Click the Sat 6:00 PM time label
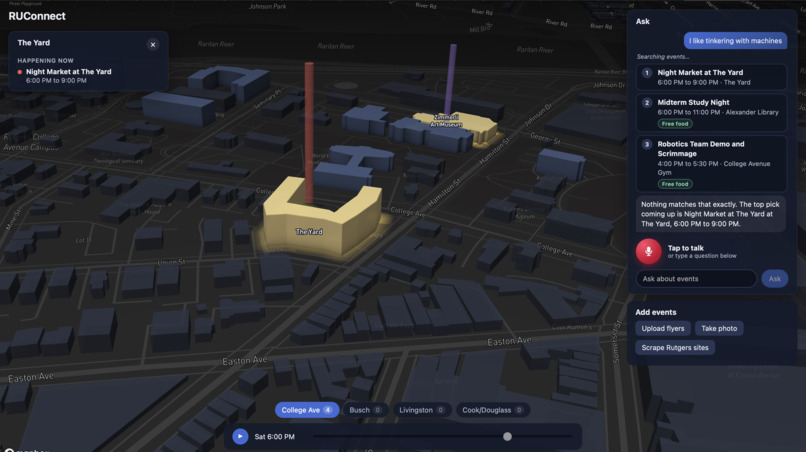Viewport: 806px width, 452px height. click(274, 437)
